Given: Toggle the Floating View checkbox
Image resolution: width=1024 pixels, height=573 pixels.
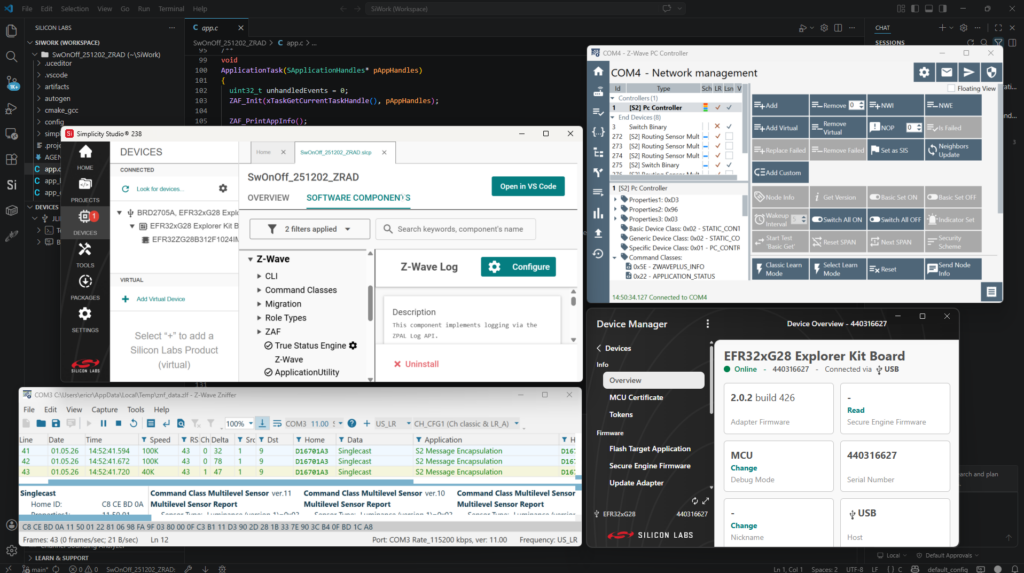Looking at the screenshot, I should point(951,88).
